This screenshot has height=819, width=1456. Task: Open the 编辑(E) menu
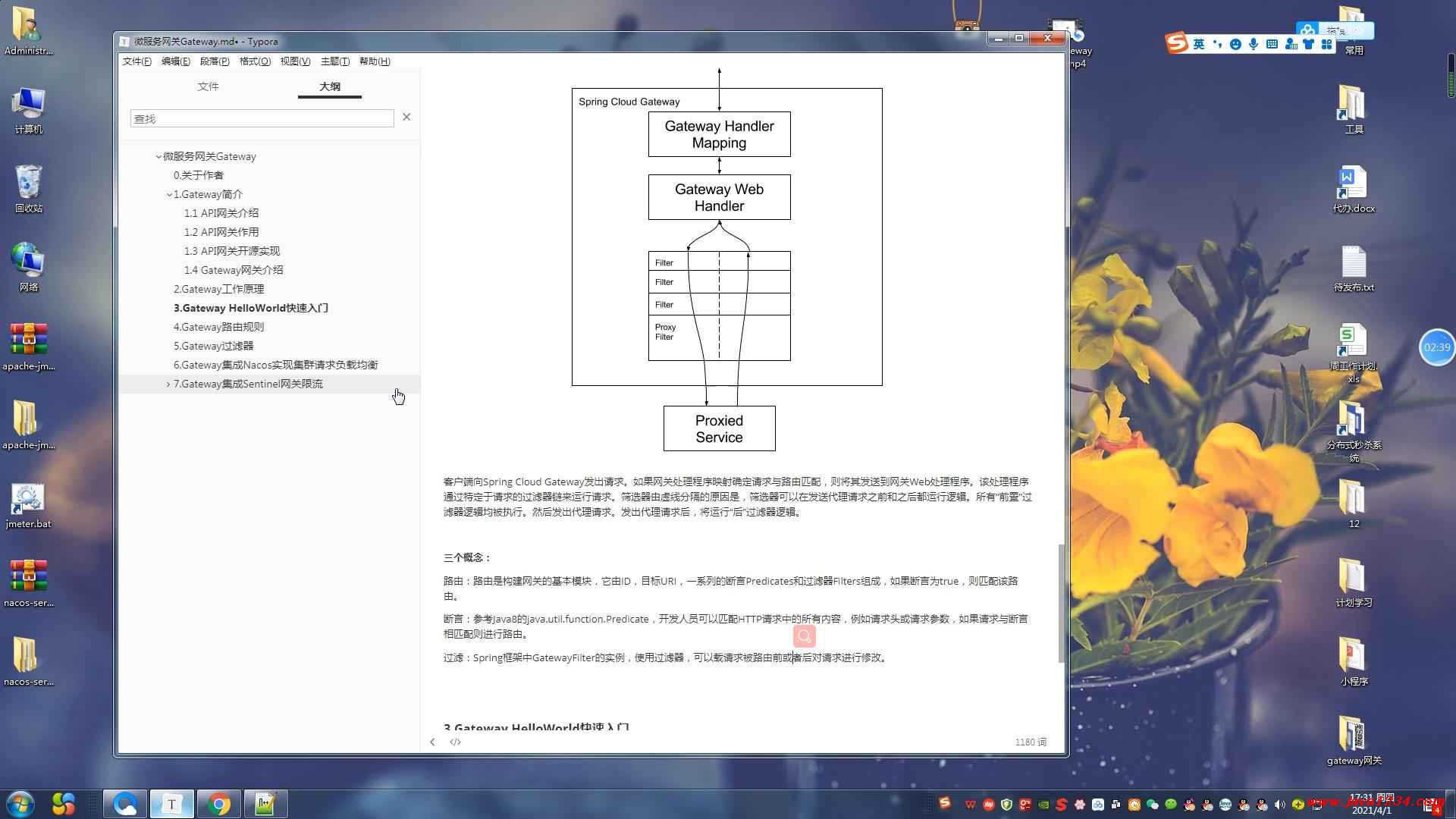175,61
